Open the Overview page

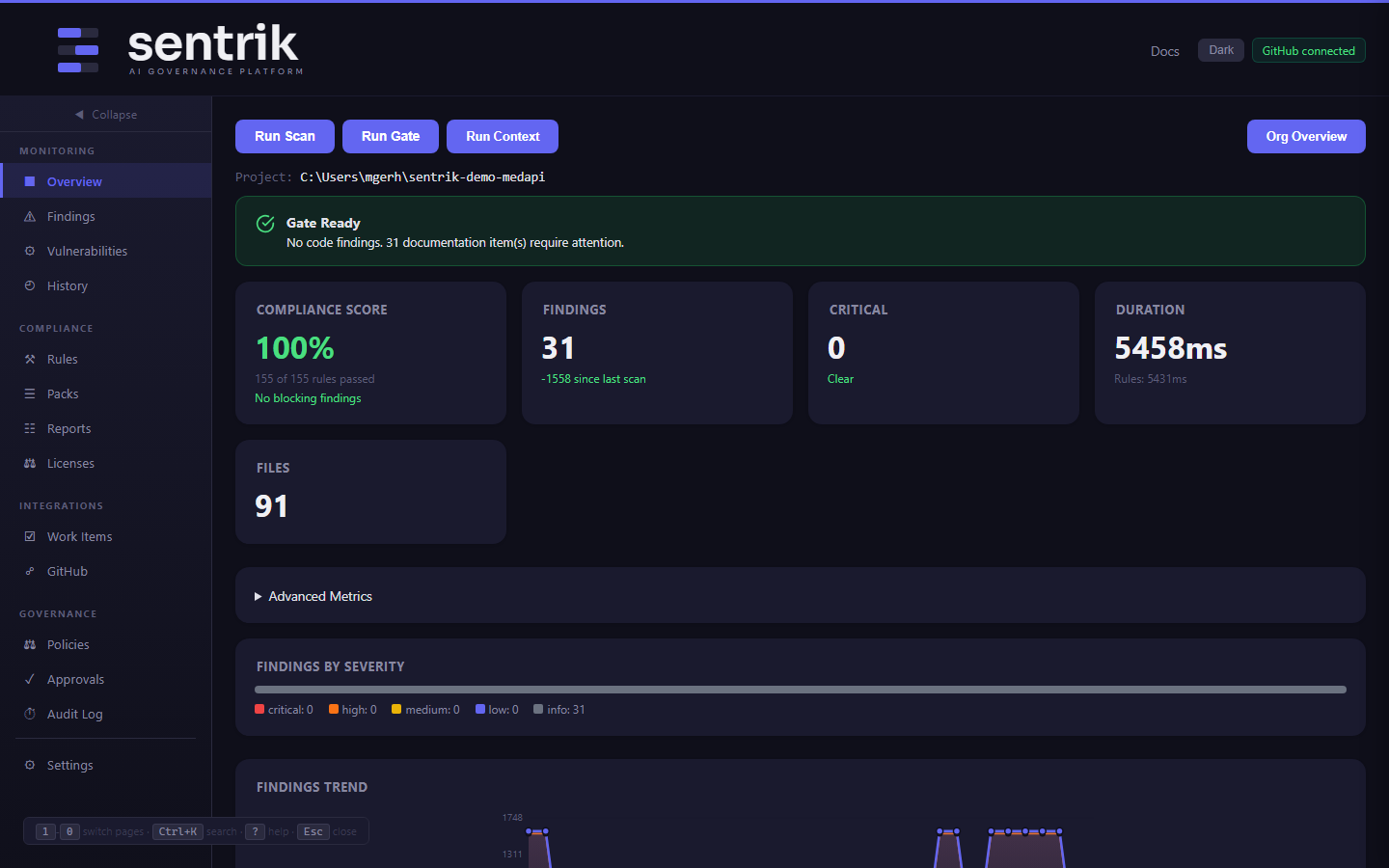point(106,181)
